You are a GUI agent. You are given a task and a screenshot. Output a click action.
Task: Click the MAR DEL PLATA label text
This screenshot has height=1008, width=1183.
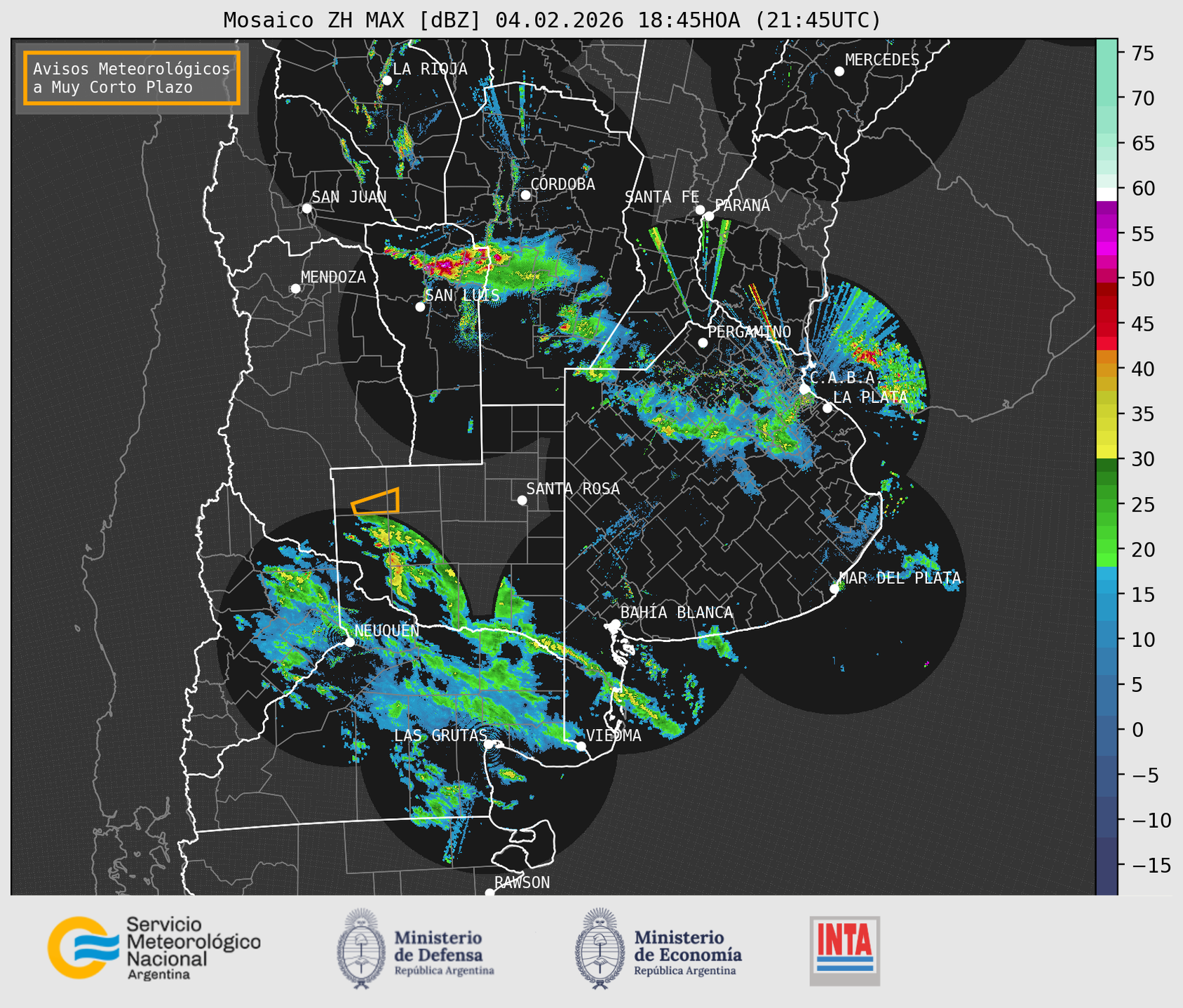[900, 578]
